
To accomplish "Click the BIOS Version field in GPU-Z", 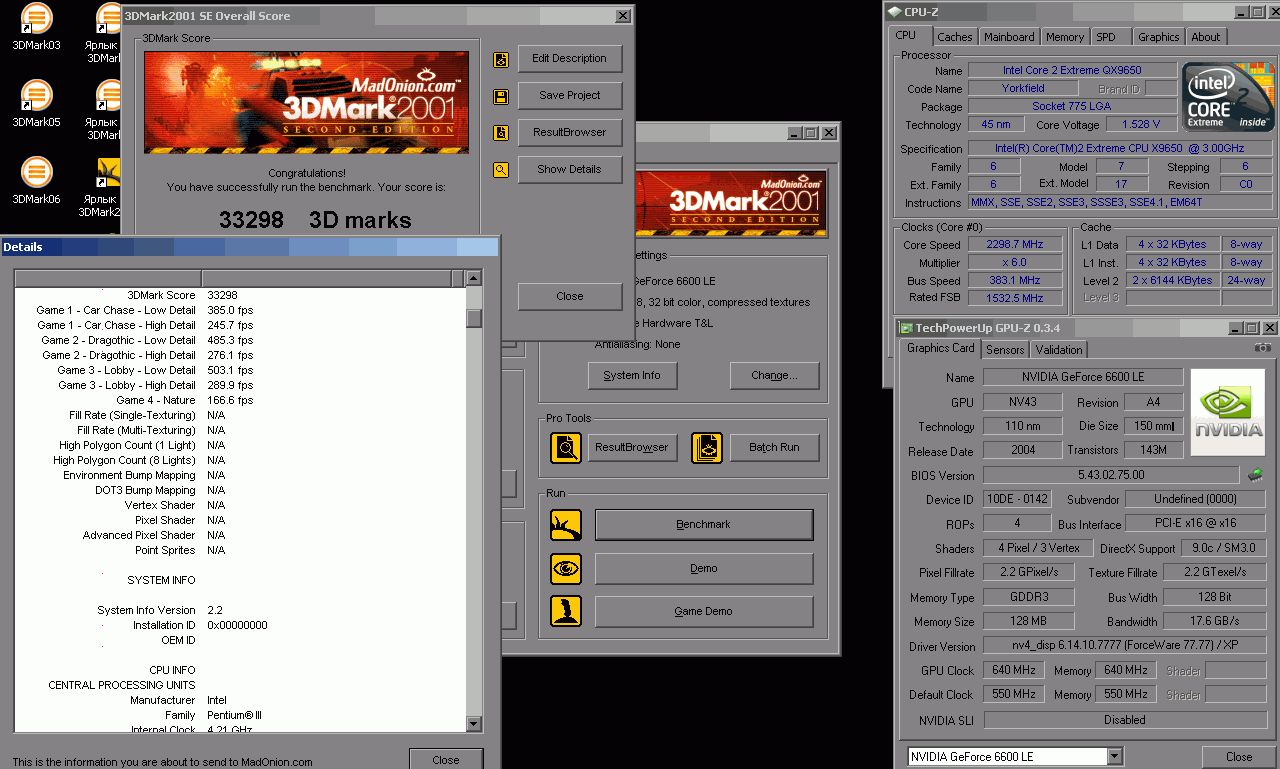I will click(x=1110, y=476).
